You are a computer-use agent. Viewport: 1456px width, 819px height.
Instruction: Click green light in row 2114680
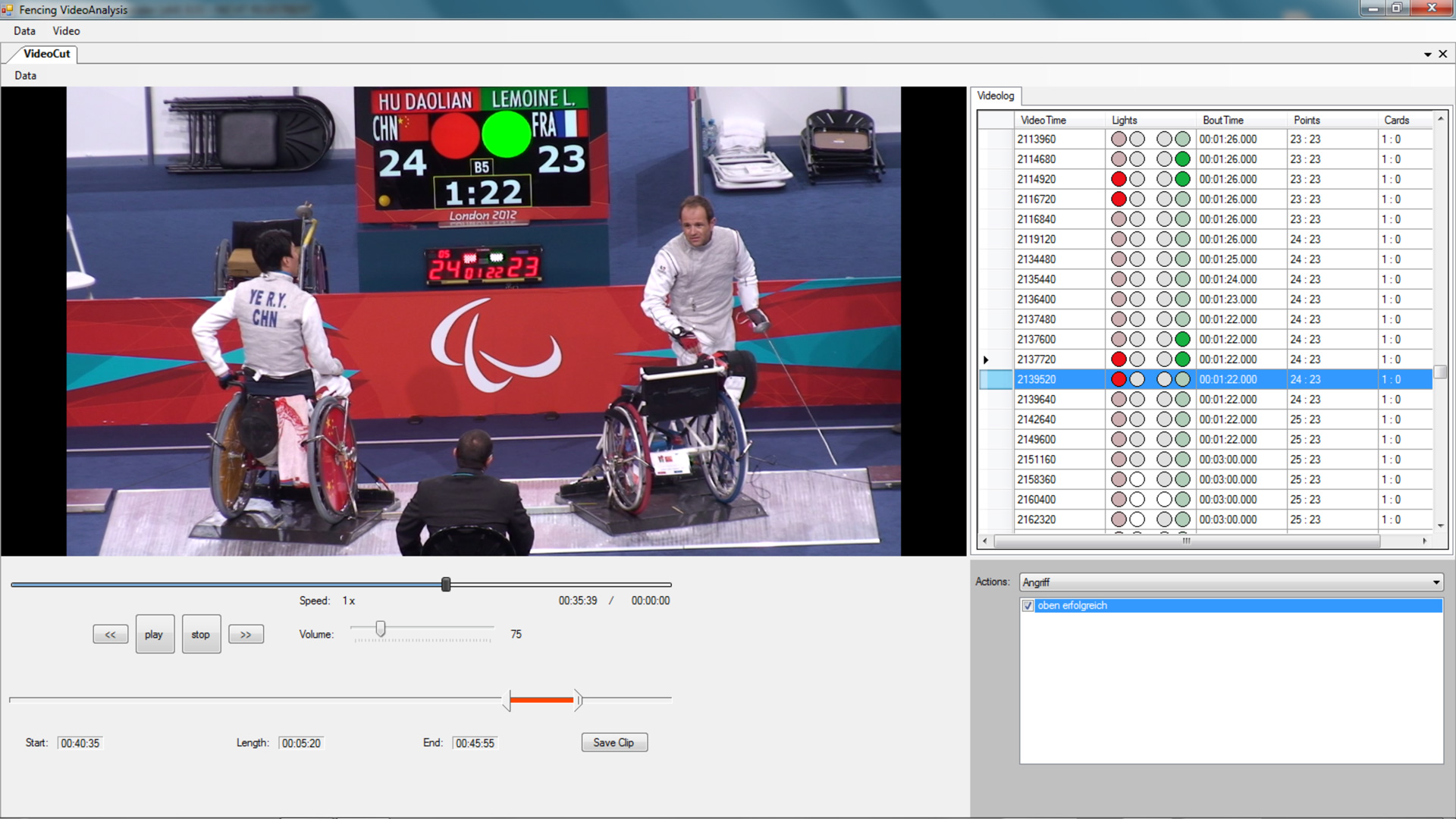click(x=1182, y=159)
